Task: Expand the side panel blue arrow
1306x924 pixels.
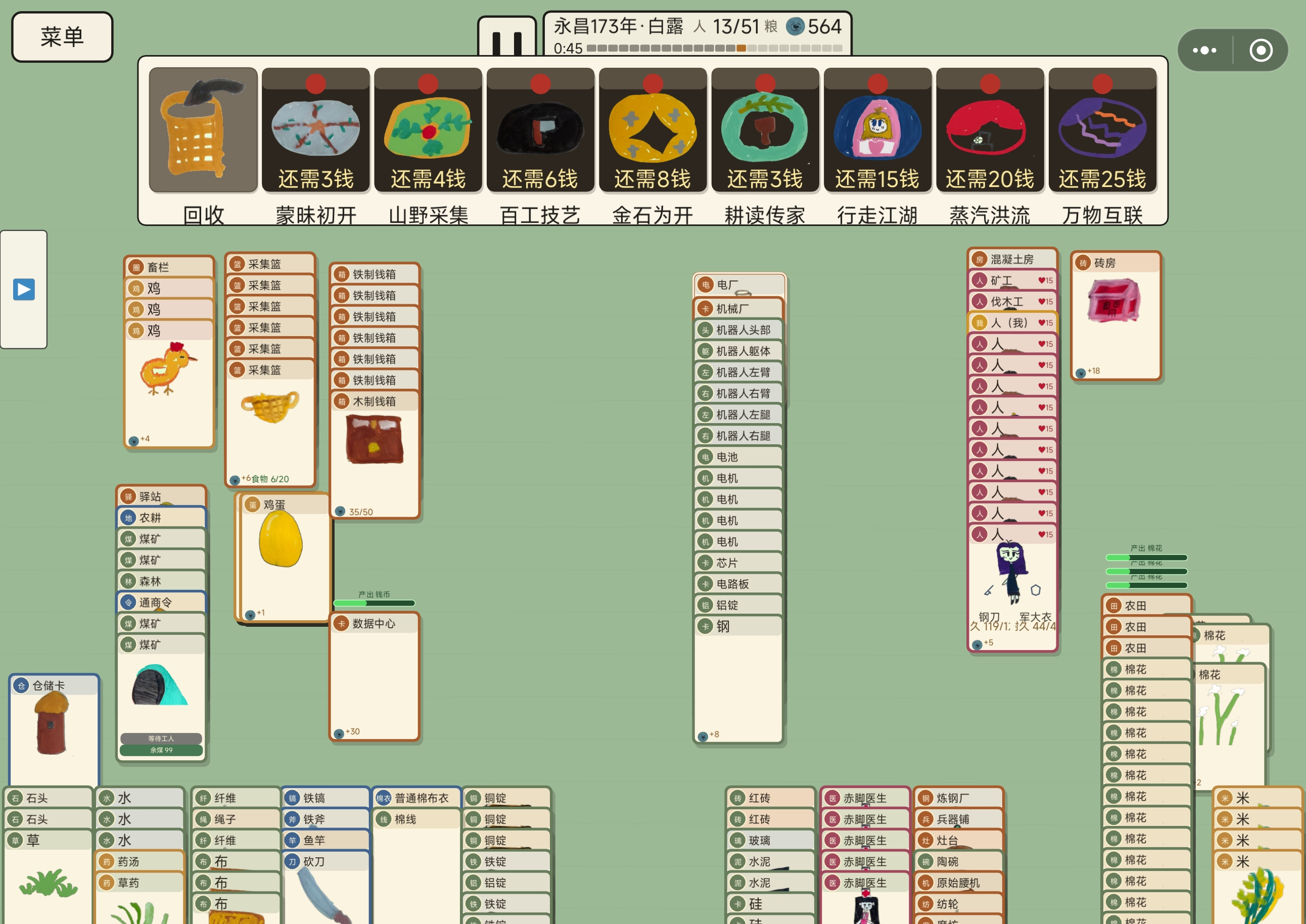Action: [x=24, y=289]
